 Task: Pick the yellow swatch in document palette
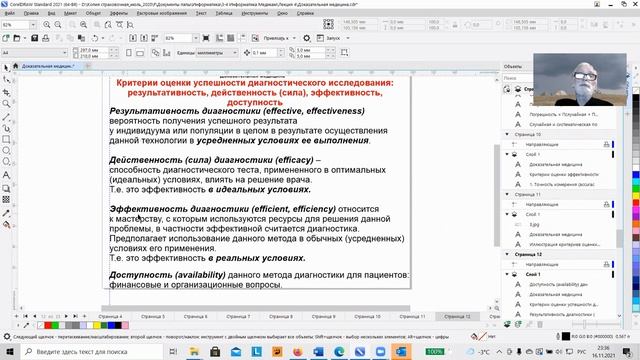point(97,325)
